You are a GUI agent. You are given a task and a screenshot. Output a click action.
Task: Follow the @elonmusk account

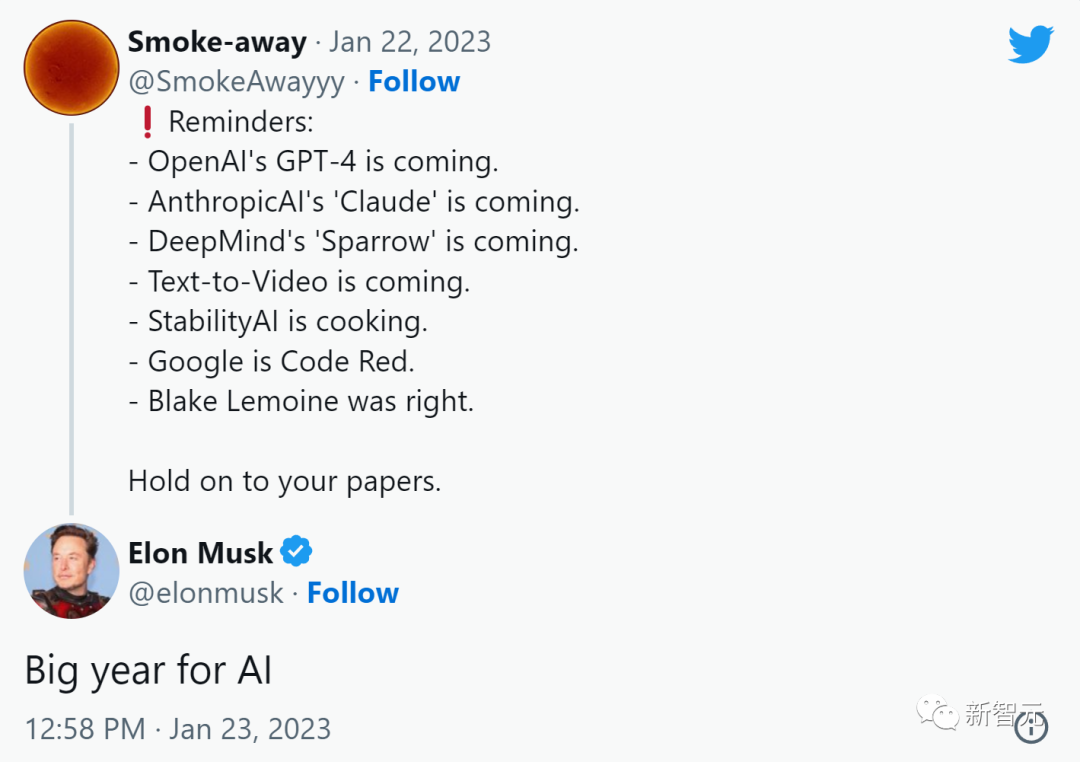point(352,593)
